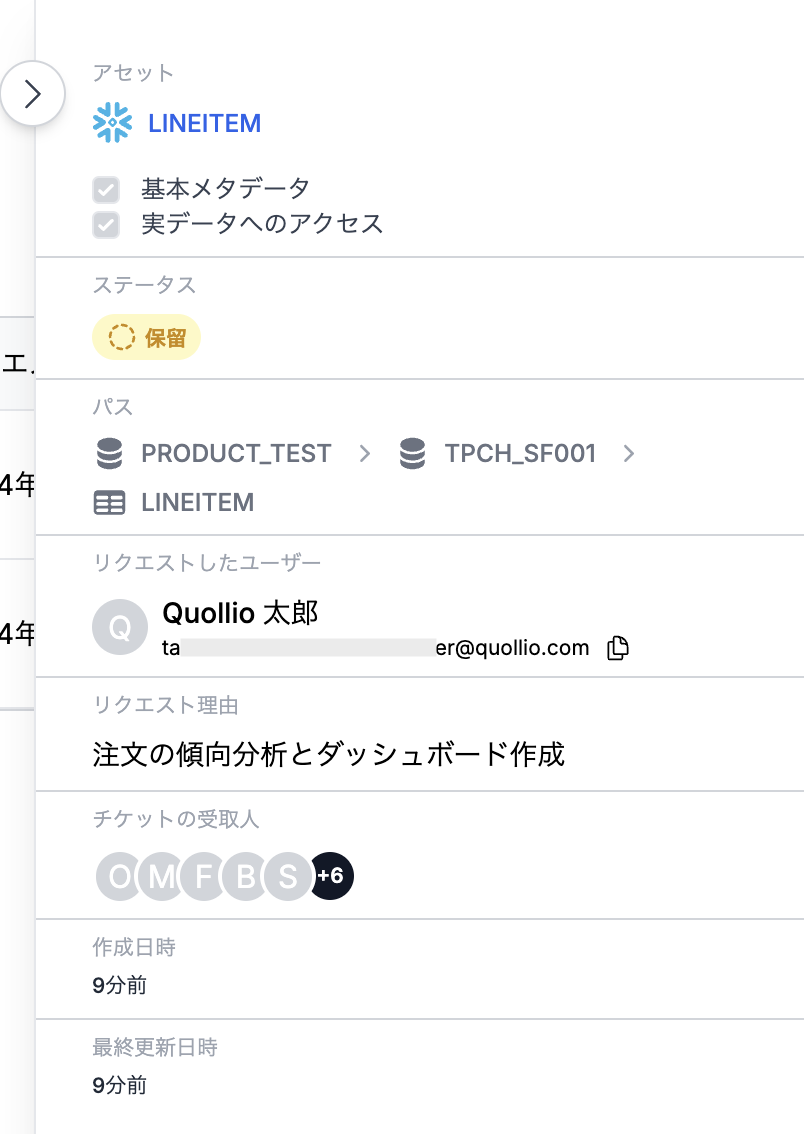Image resolution: width=804 pixels, height=1134 pixels.
Task: Click chevron after PRODUCT_TEST in path
Action: [365, 453]
